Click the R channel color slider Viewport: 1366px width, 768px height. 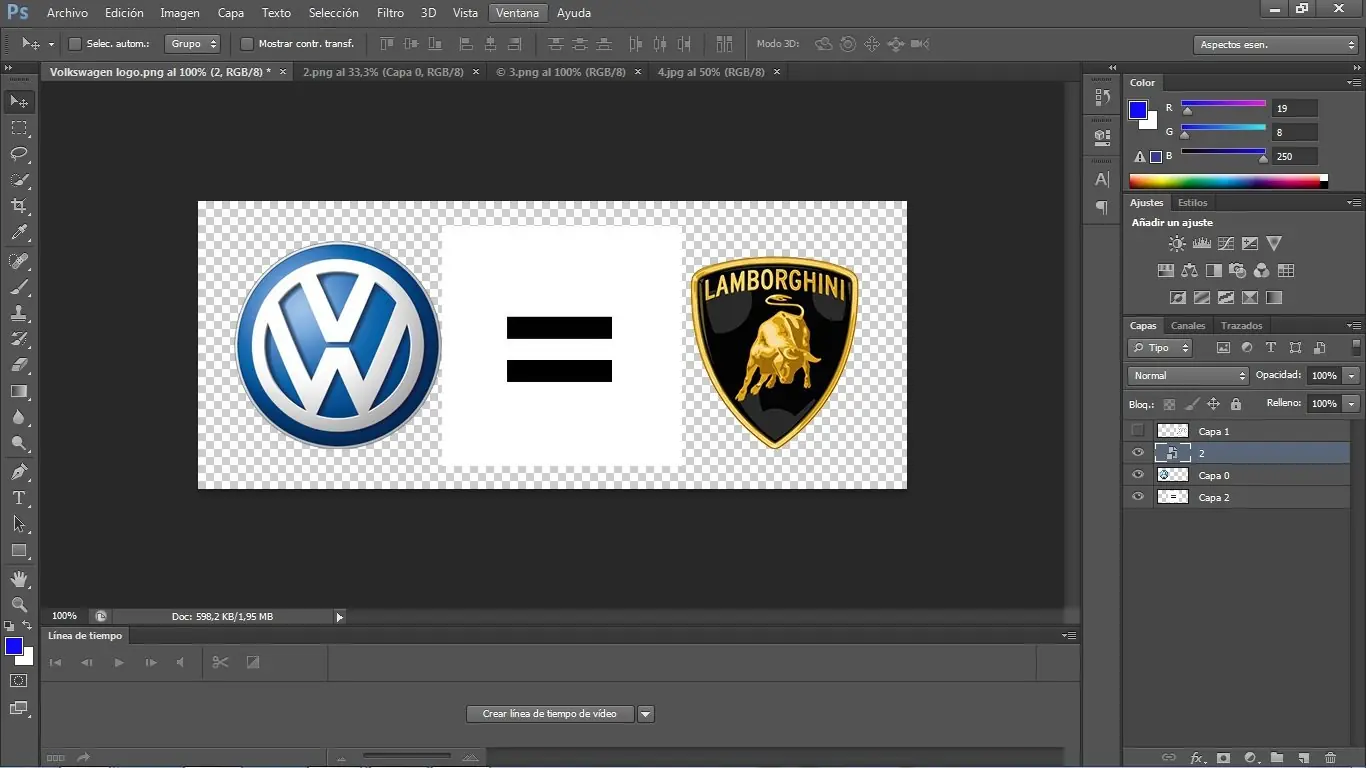click(x=1224, y=105)
